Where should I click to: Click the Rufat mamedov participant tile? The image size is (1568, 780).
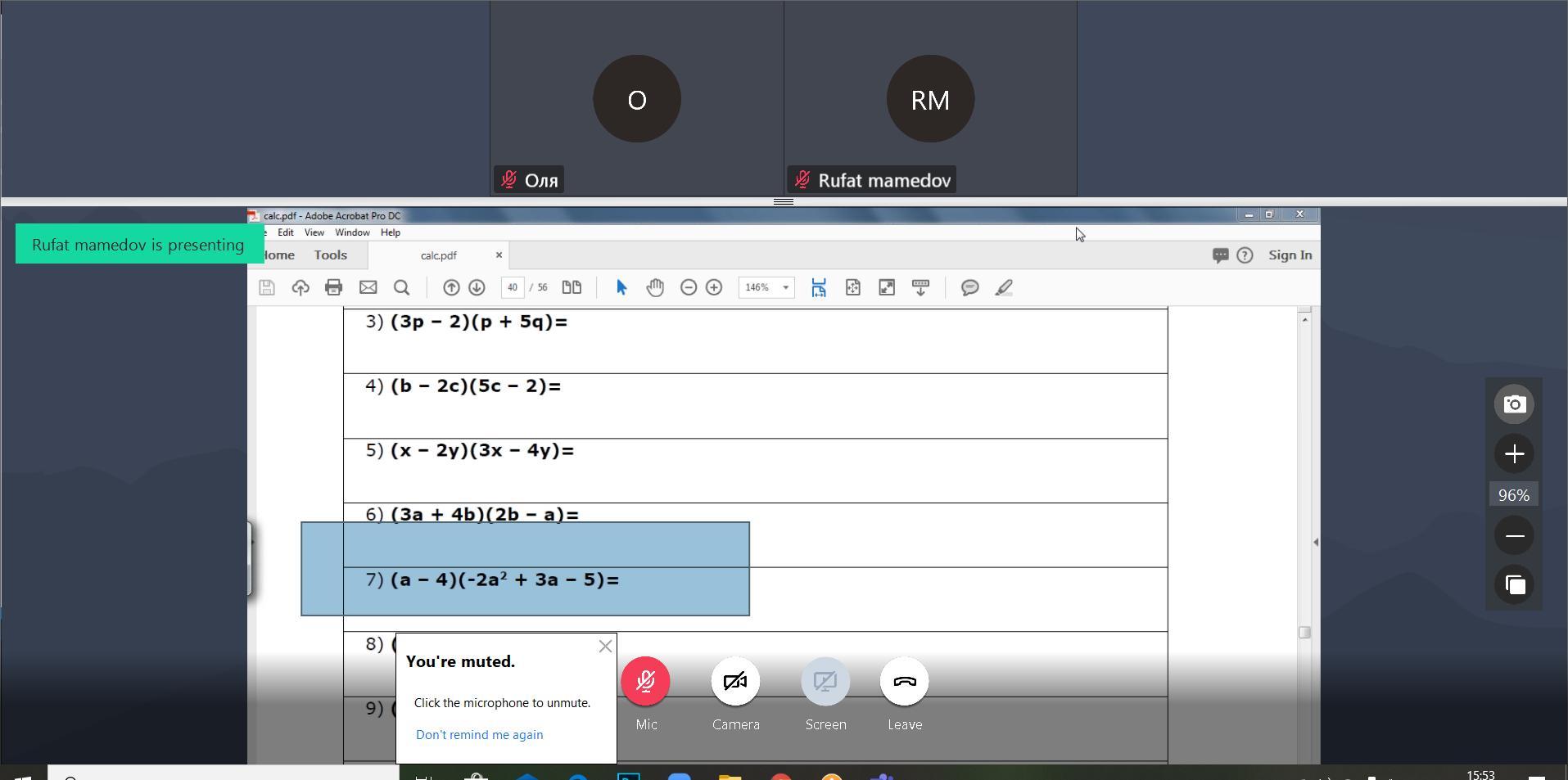point(930,98)
